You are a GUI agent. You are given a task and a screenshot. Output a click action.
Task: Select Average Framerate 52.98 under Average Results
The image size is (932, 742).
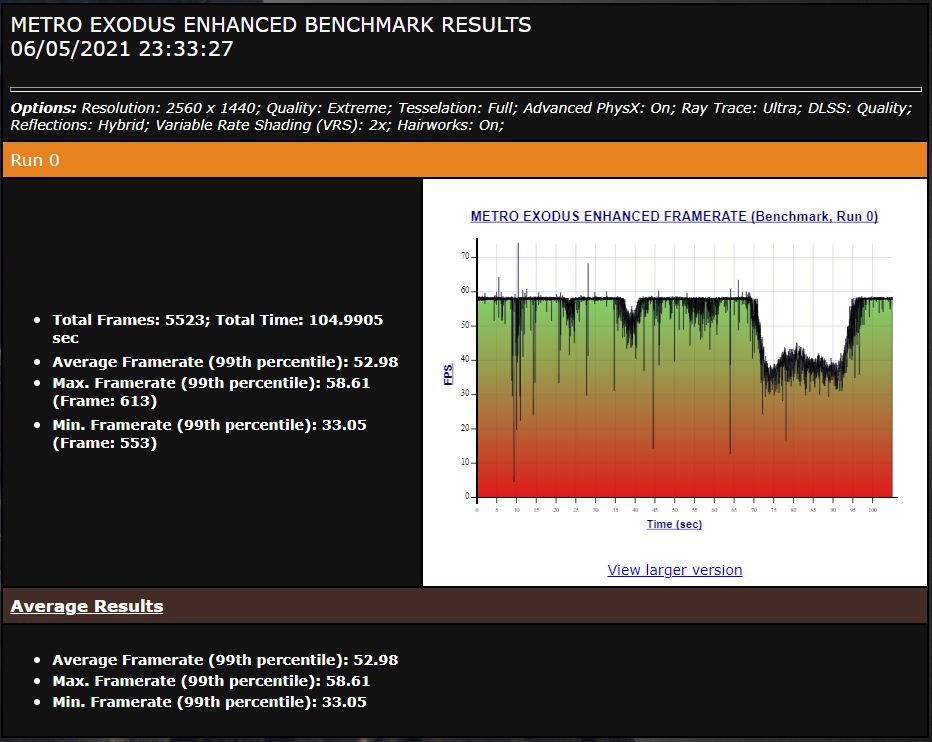pos(225,660)
